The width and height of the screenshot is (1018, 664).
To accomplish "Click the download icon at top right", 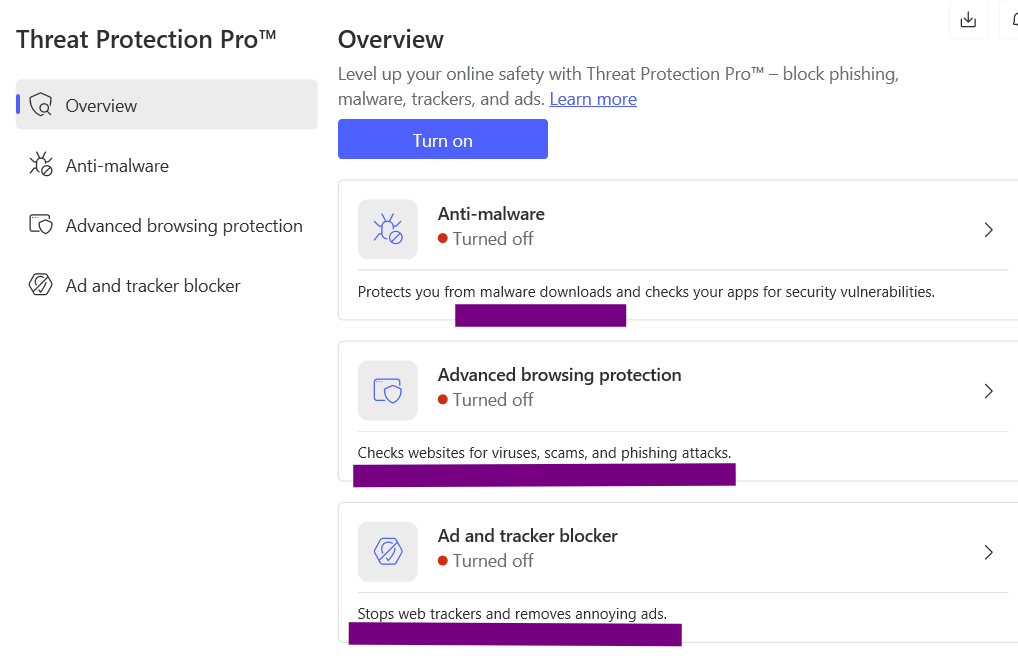I will point(967,20).
